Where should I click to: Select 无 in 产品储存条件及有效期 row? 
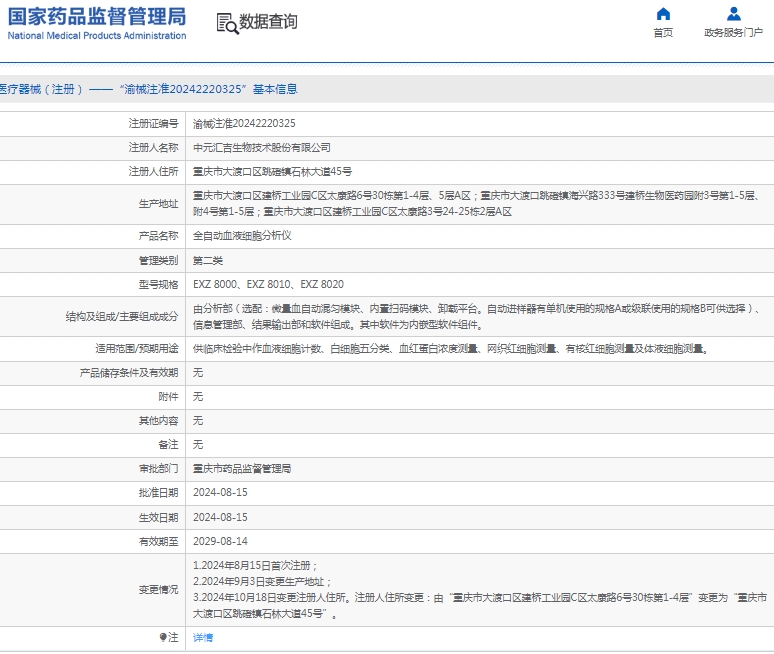(x=198, y=373)
